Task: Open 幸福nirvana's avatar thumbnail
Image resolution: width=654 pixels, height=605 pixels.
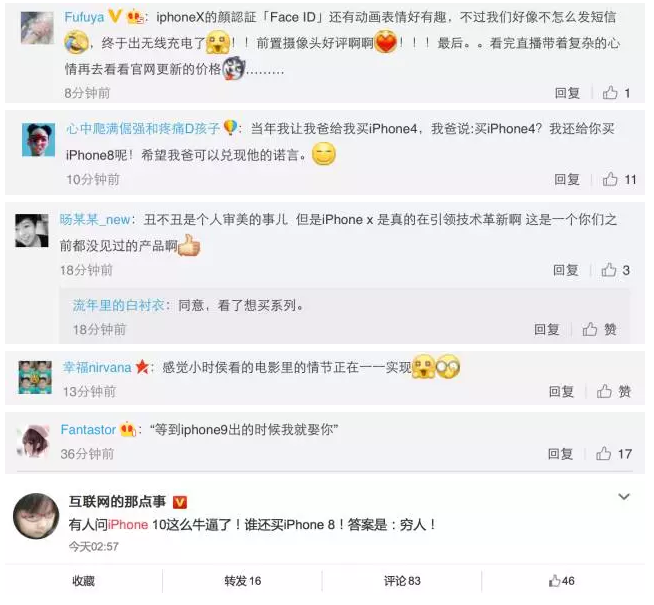Action: pos(35,377)
